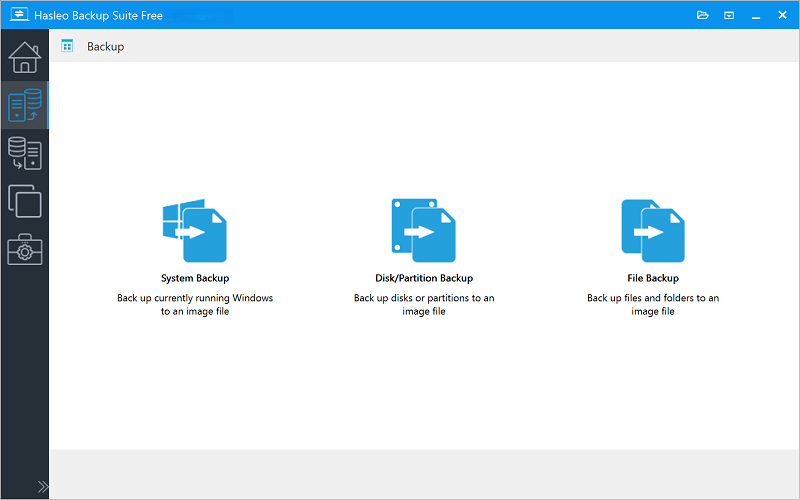The width and height of the screenshot is (800, 500).
Task: Open the Clone sidebar icon
Action: point(24,201)
